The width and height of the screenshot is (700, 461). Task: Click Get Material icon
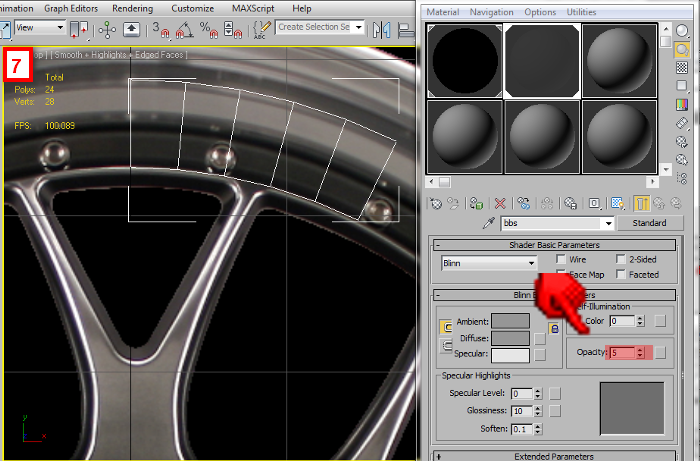click(435, 203)
